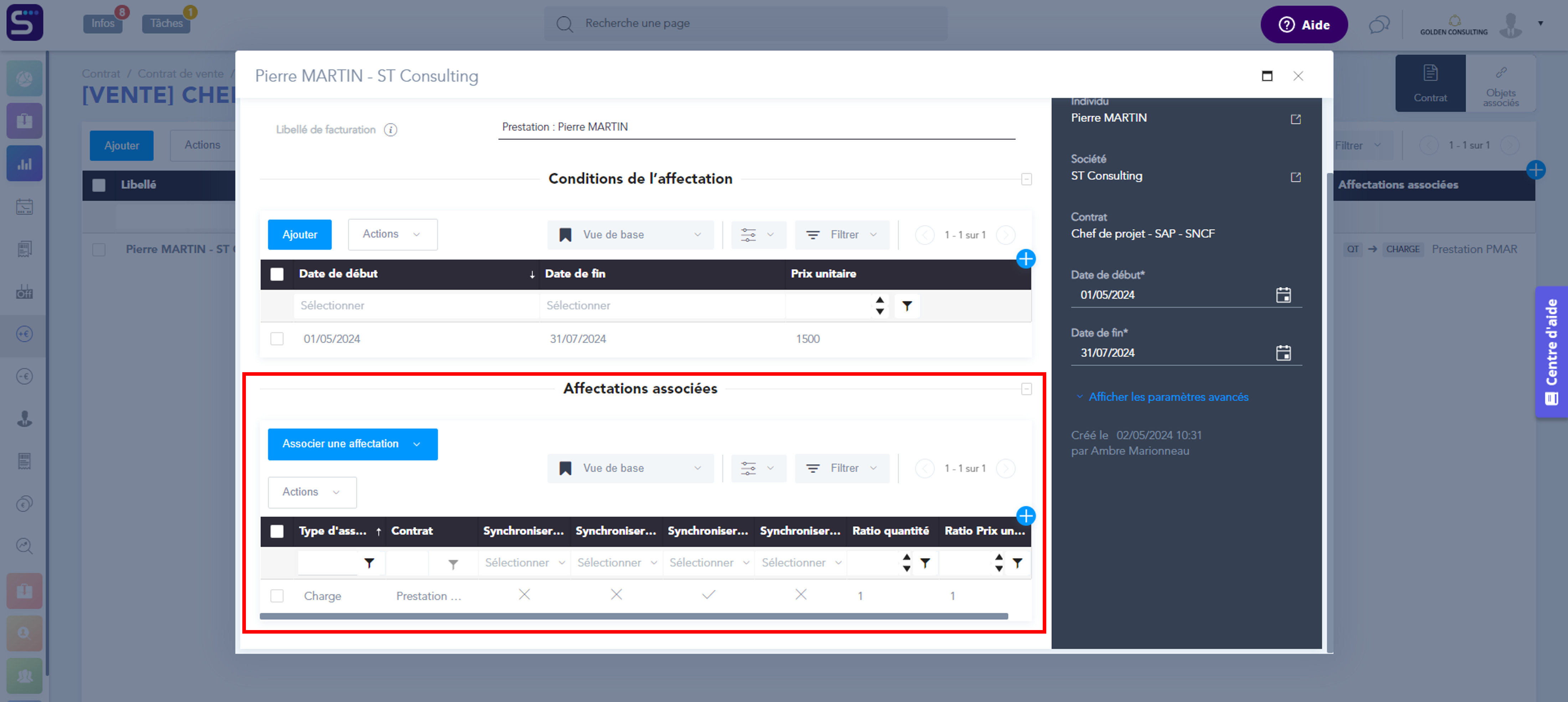Screen dimensions: 1568x702
Task: Open the Vue de base dropdown in the Conditions section
Action: pyautogui.click(x=630, y=235)
